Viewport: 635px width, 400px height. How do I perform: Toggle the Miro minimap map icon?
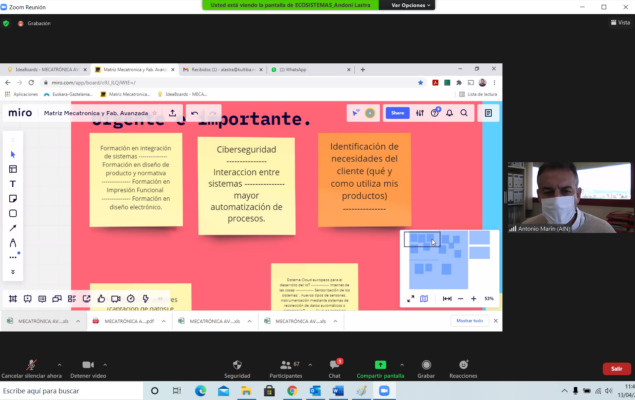coord(424,298)
